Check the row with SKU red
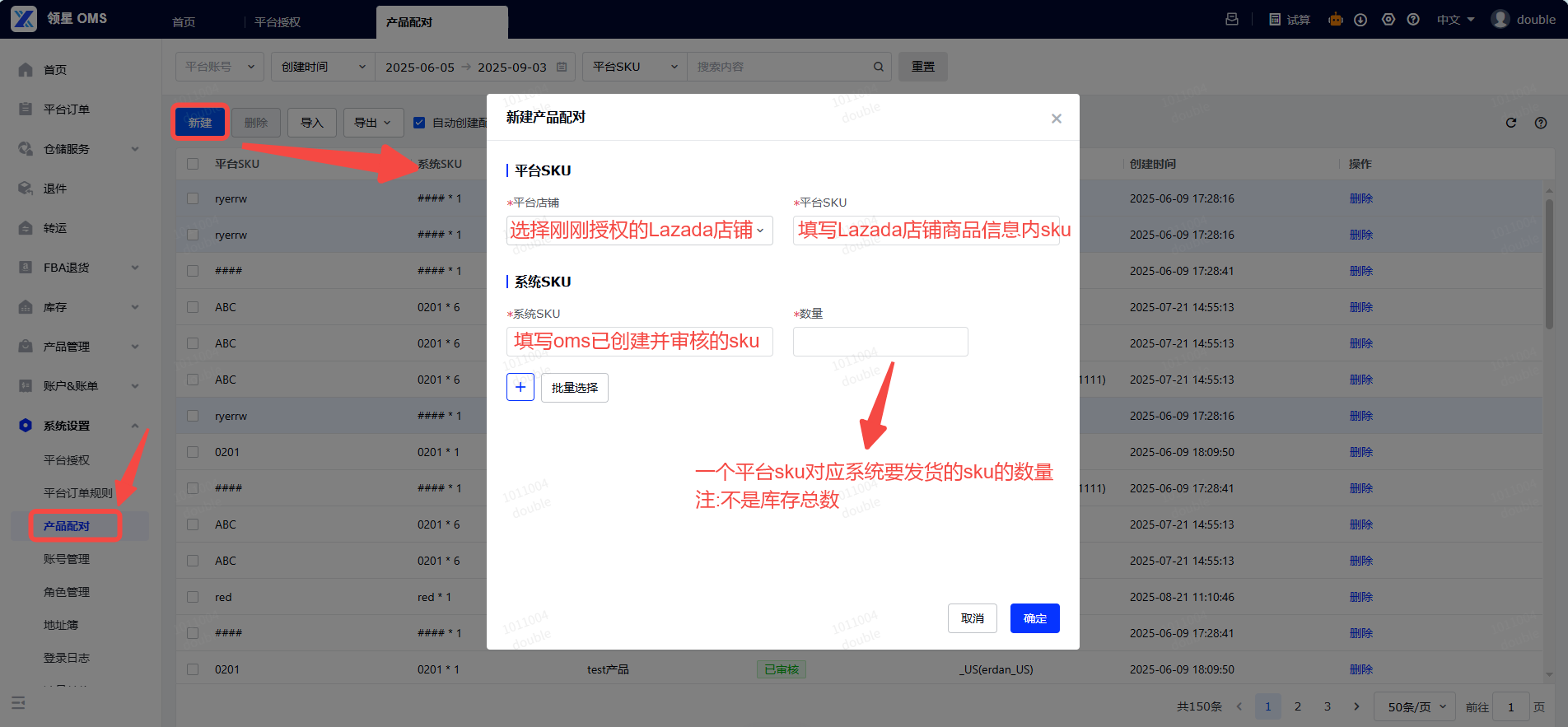 193,597
